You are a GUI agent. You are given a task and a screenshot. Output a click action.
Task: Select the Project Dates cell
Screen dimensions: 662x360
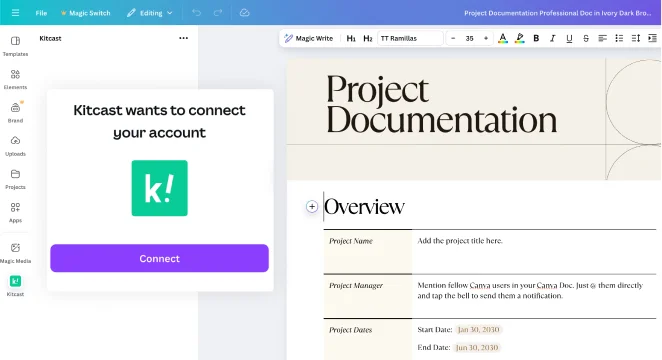pyautogui.click(x=368, y=340)
